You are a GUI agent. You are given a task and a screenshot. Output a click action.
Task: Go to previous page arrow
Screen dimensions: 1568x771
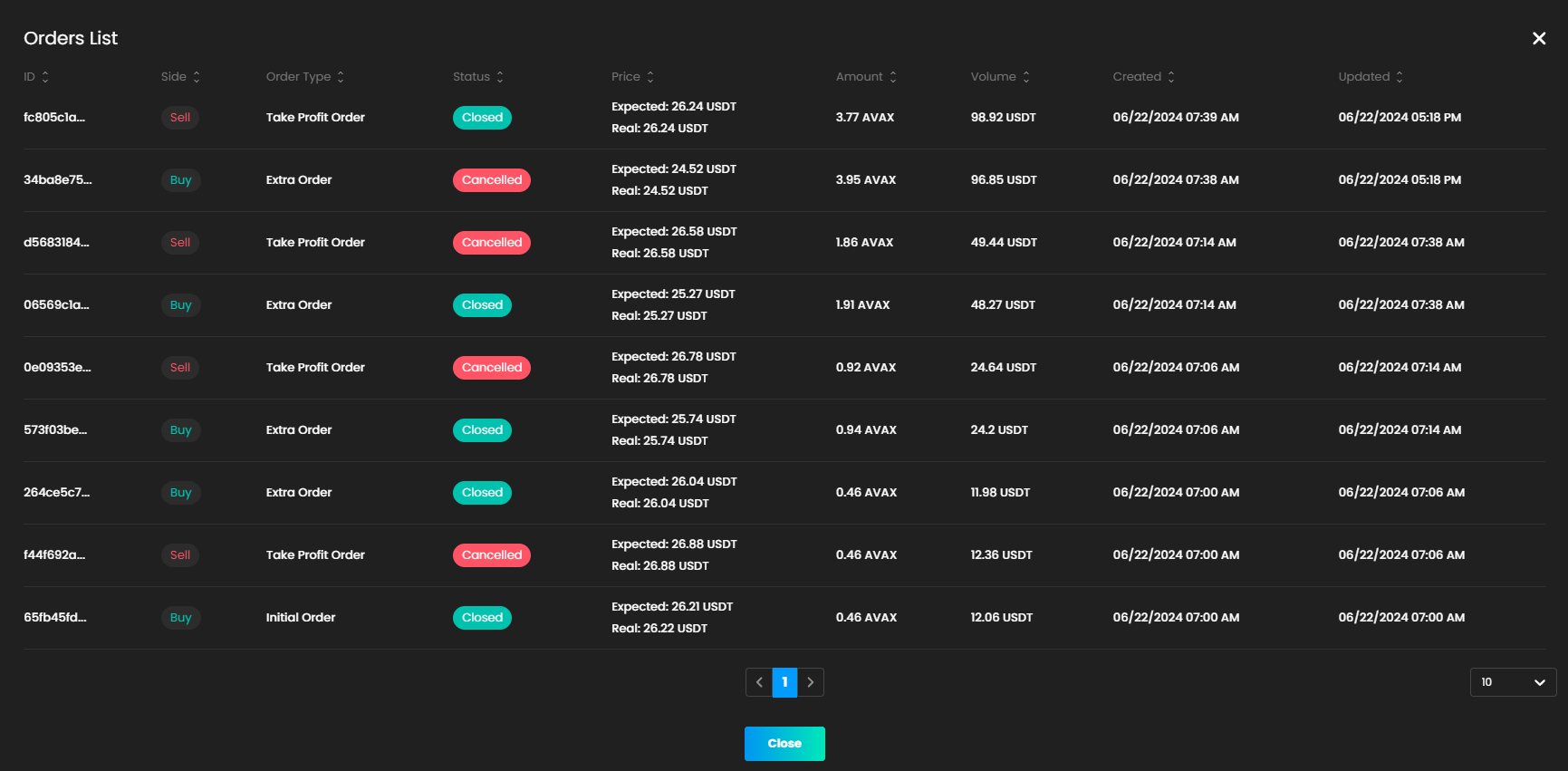pyautogui.click(x=759, y=682)
